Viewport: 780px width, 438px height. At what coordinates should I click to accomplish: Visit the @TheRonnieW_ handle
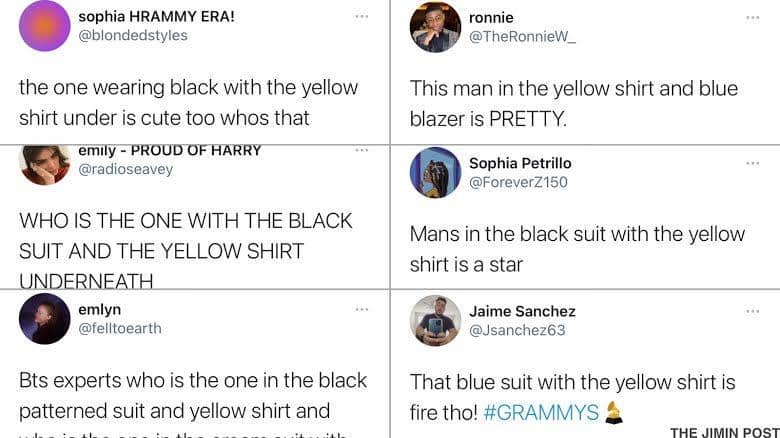tap(522, 37)
